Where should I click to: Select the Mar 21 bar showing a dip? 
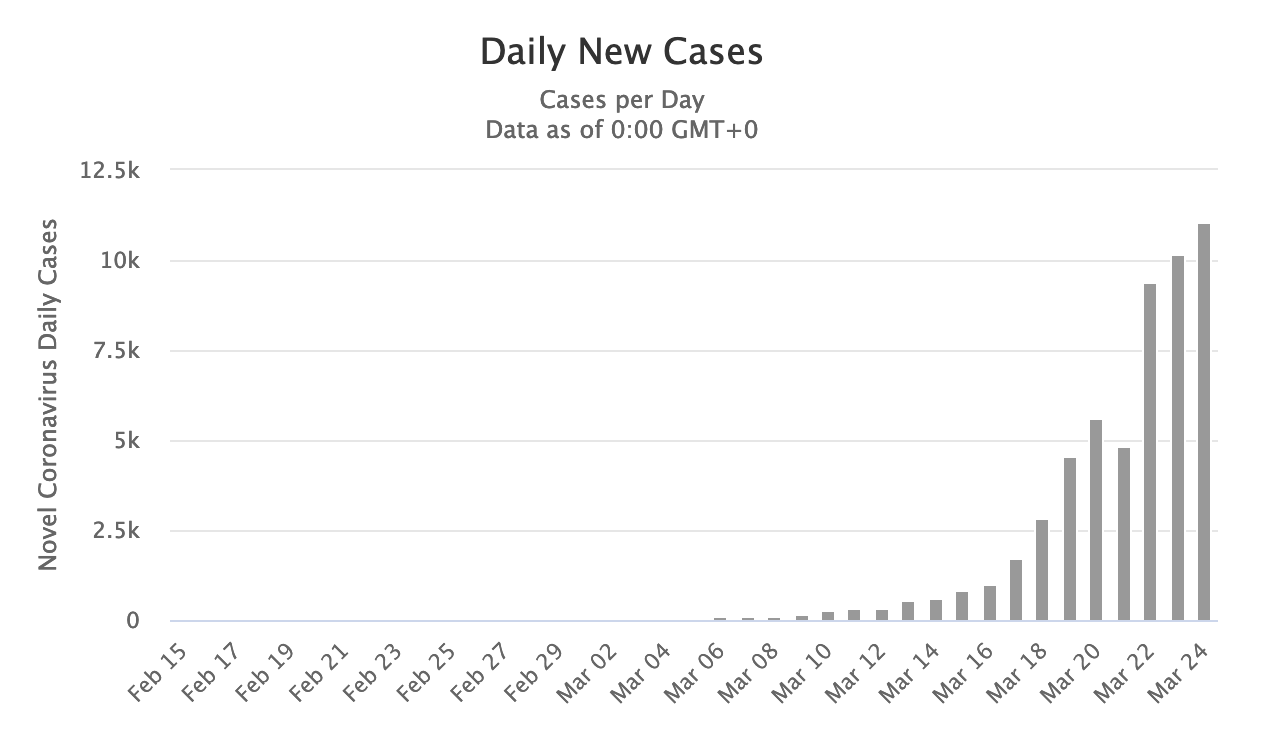click(x=1123, y=534)
